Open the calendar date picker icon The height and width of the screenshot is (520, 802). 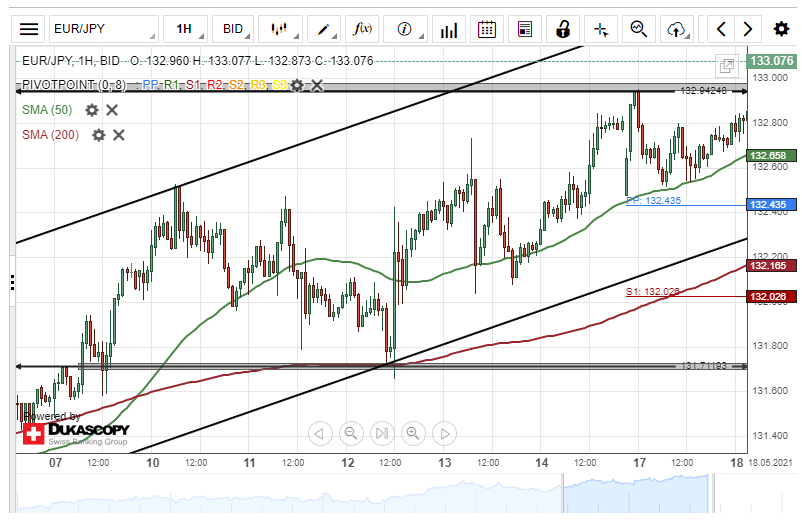[x=487, y=30]
